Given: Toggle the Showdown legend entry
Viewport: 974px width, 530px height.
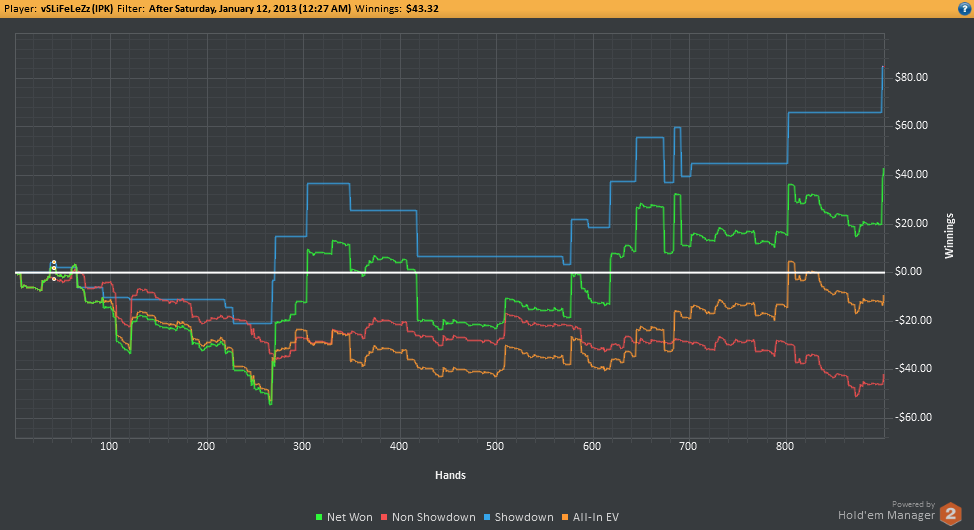Looking at the screenshot, I should click(519, 517).
